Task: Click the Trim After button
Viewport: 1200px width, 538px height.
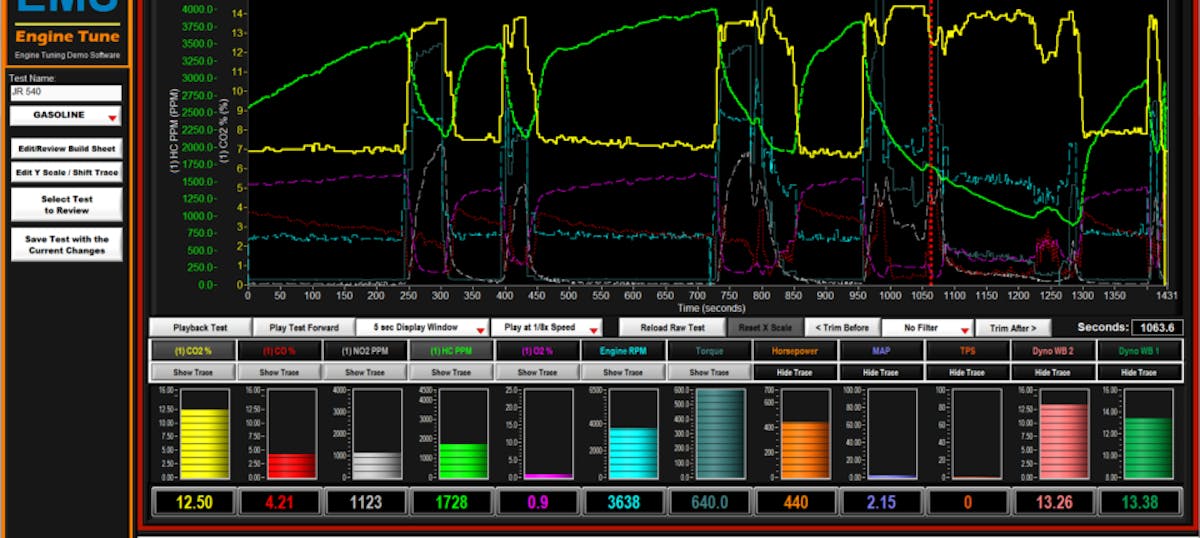Action: (1012, 327)
